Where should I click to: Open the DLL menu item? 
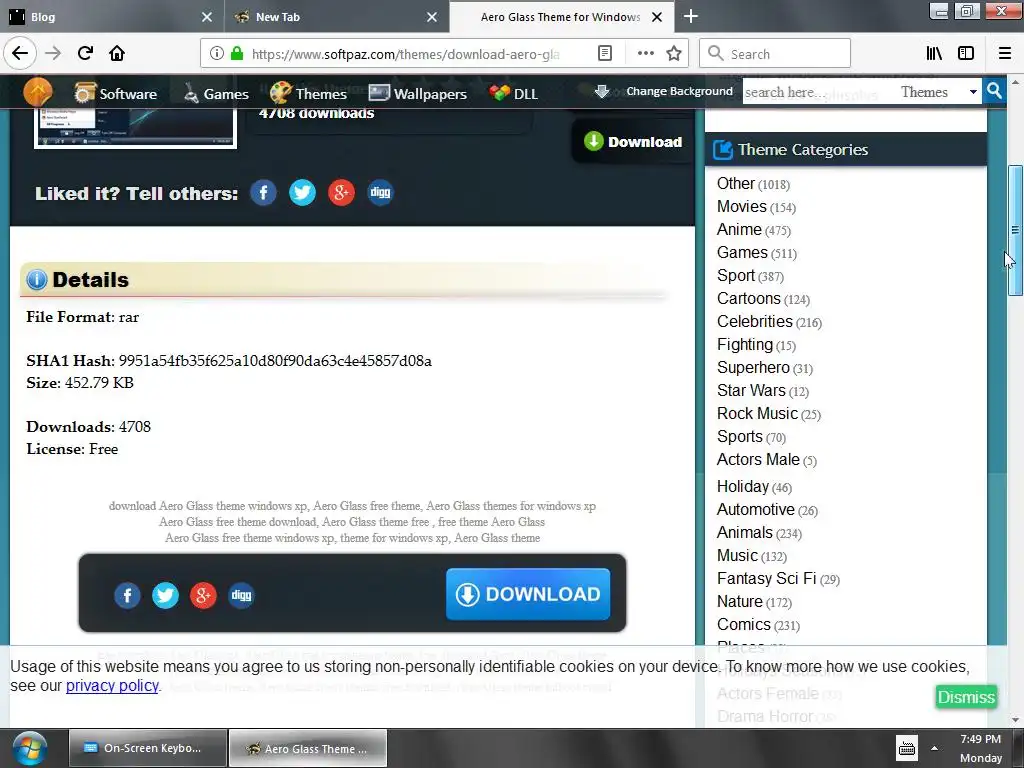pos(513,93)
